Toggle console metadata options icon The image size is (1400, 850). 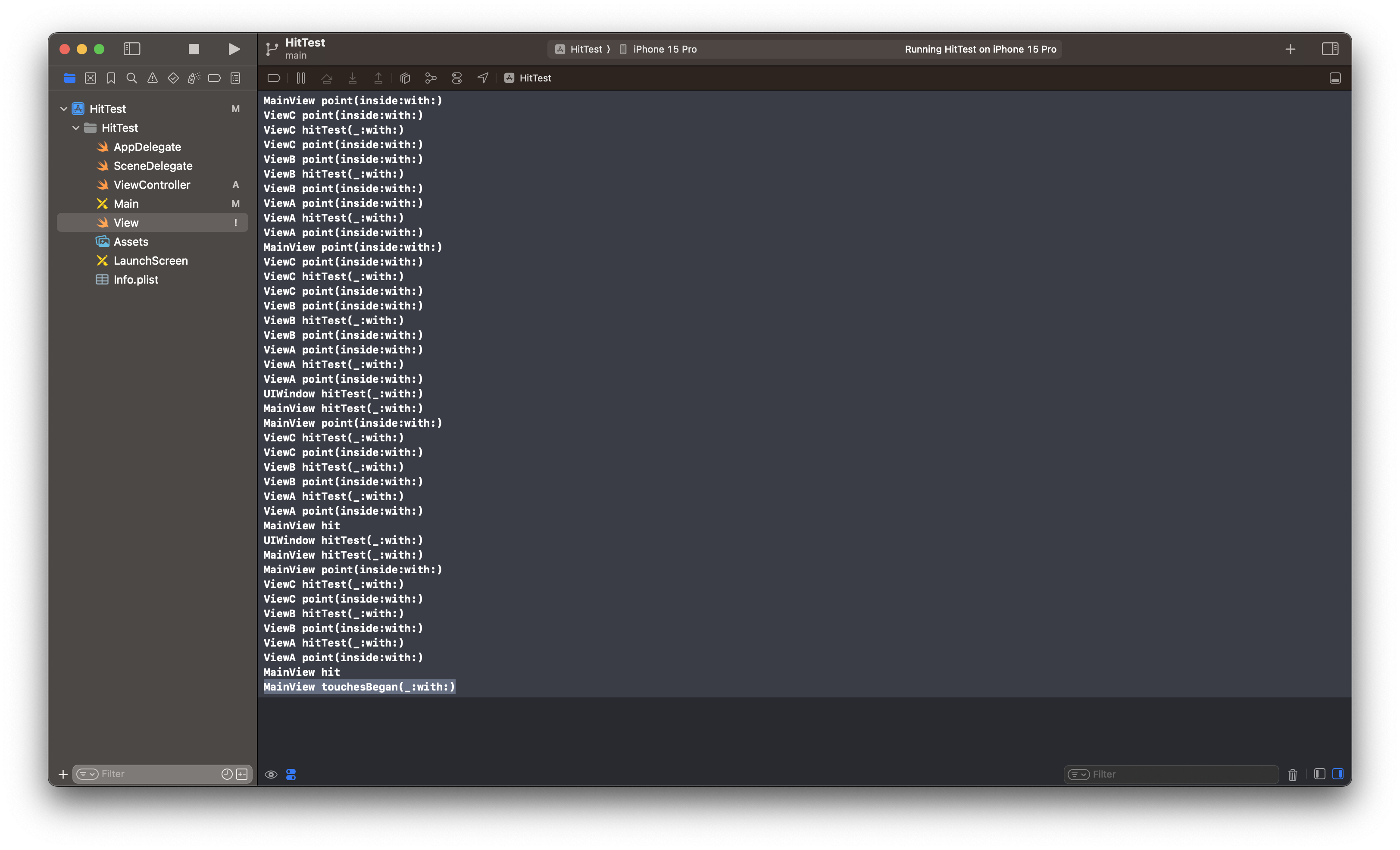pos(291,775)
